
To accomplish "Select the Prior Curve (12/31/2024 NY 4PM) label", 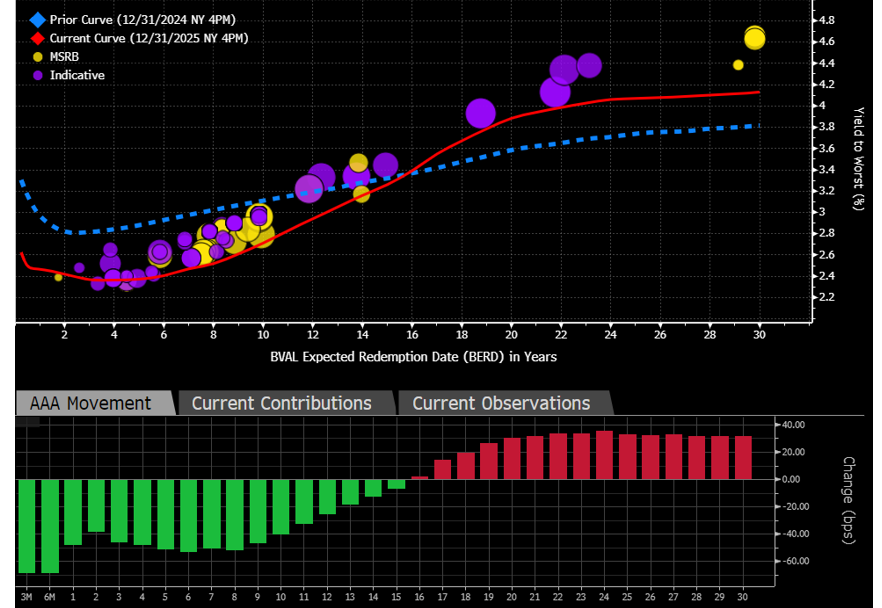I will pos(143,20).
